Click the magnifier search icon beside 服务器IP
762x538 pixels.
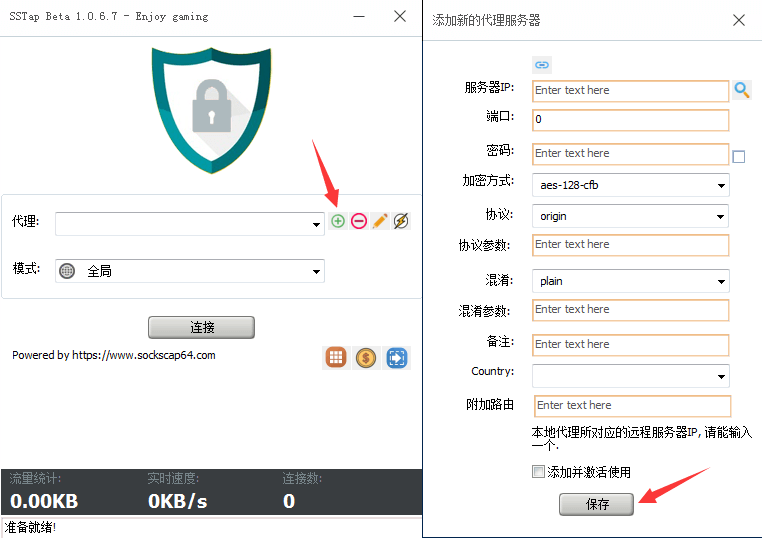point(742,90)
